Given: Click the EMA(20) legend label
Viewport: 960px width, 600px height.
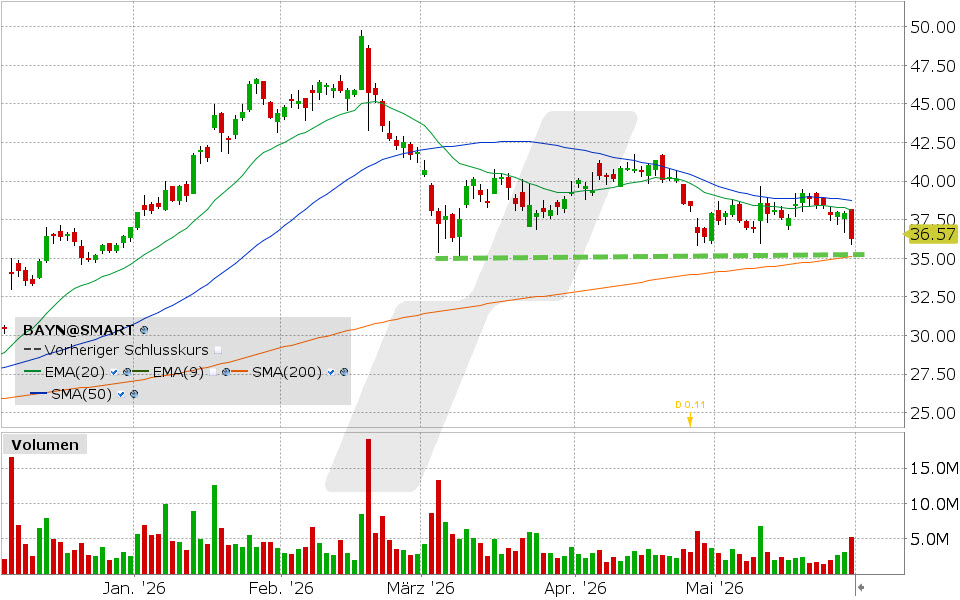Looking at the screenshot, I should [75, 372].
